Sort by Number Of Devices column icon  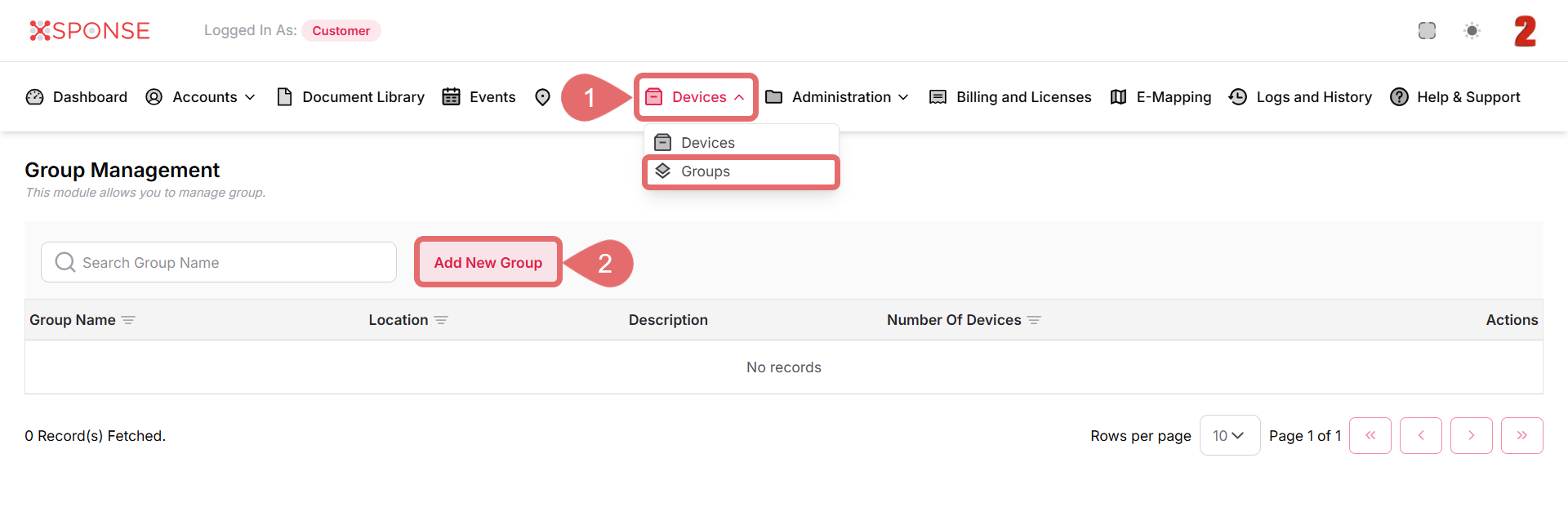pos(1034,320)
